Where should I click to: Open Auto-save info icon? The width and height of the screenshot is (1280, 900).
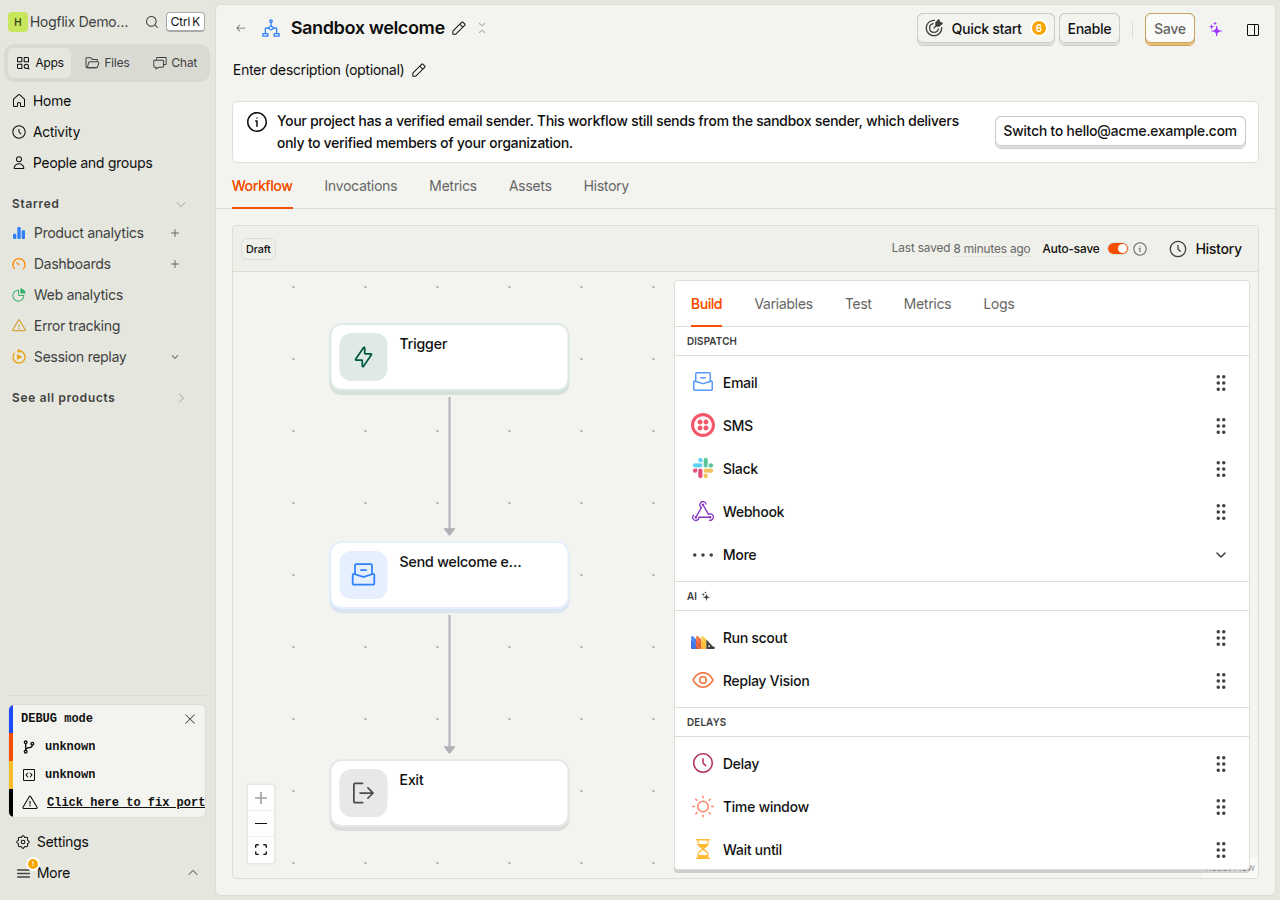tap(1140, 249)
